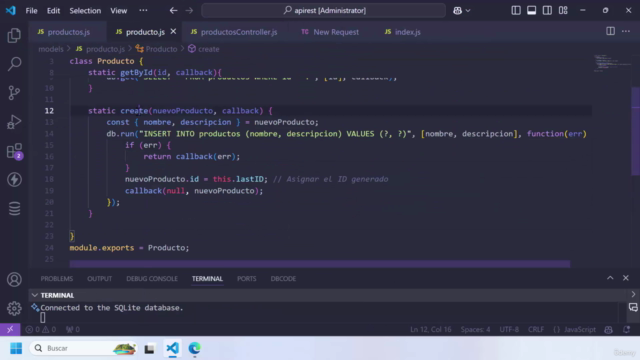Open Copilot status icon in status bar
This screenshot has height=360, width=640.
point(608,329)
